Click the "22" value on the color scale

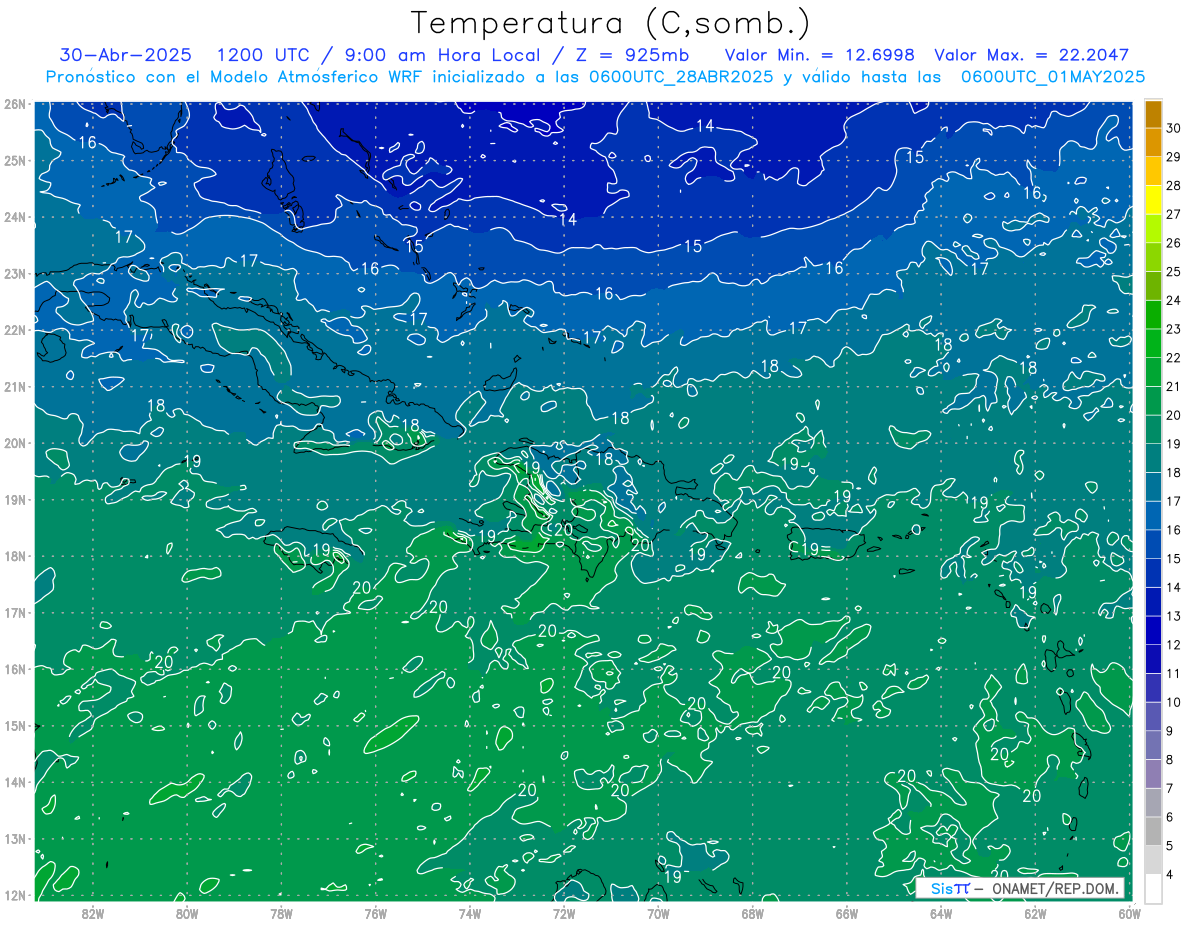[1174, 358]
